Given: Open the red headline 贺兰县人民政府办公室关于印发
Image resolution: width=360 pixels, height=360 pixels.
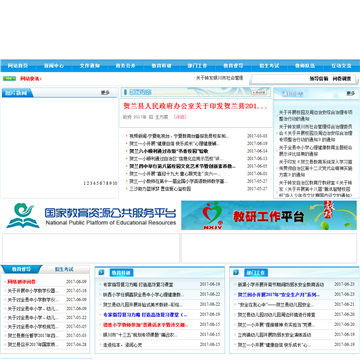Looking at the screenshot, I should (195, 106).
